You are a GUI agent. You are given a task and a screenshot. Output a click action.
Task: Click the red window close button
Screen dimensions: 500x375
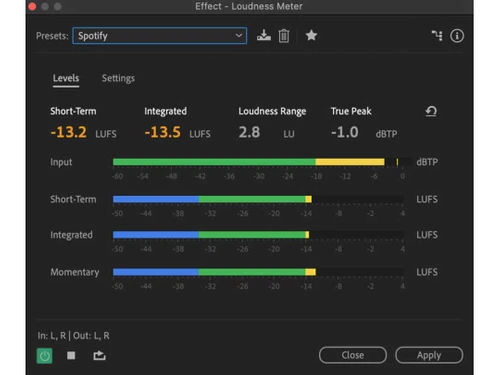click(x=32, y=6)
